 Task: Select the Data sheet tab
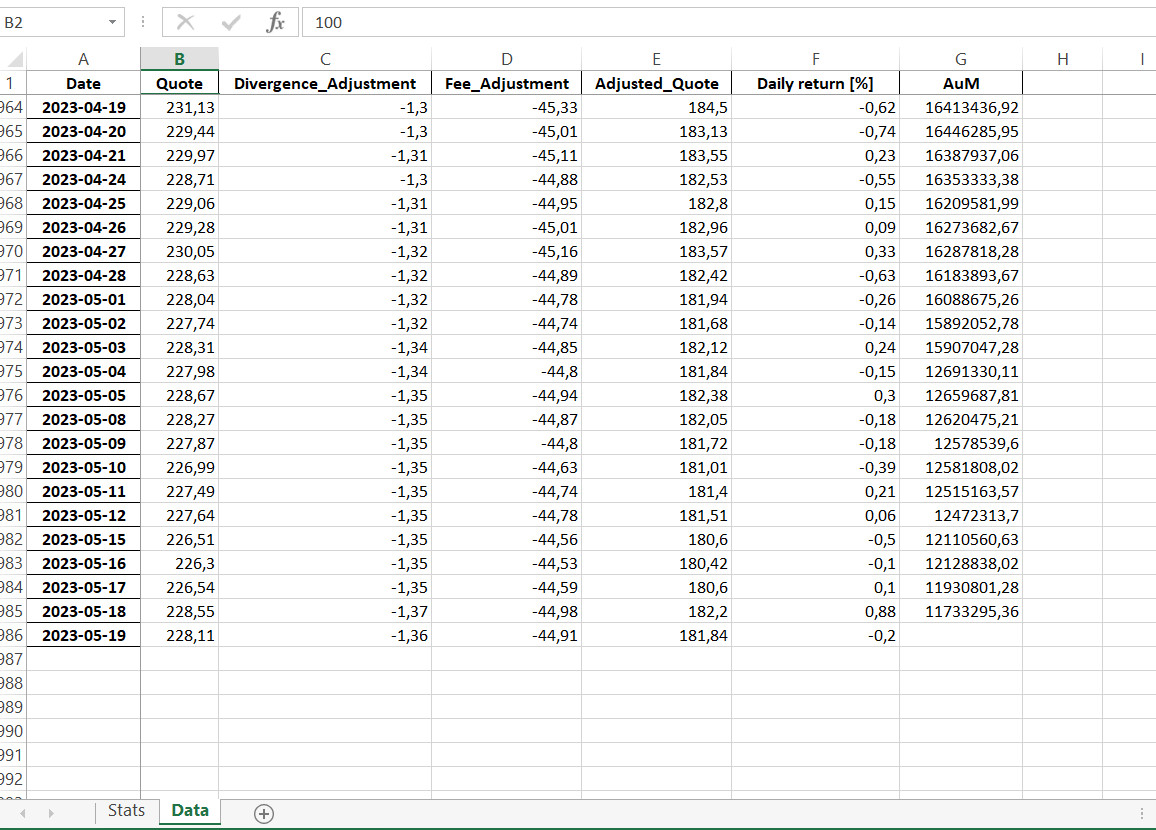tap(189, 811)
